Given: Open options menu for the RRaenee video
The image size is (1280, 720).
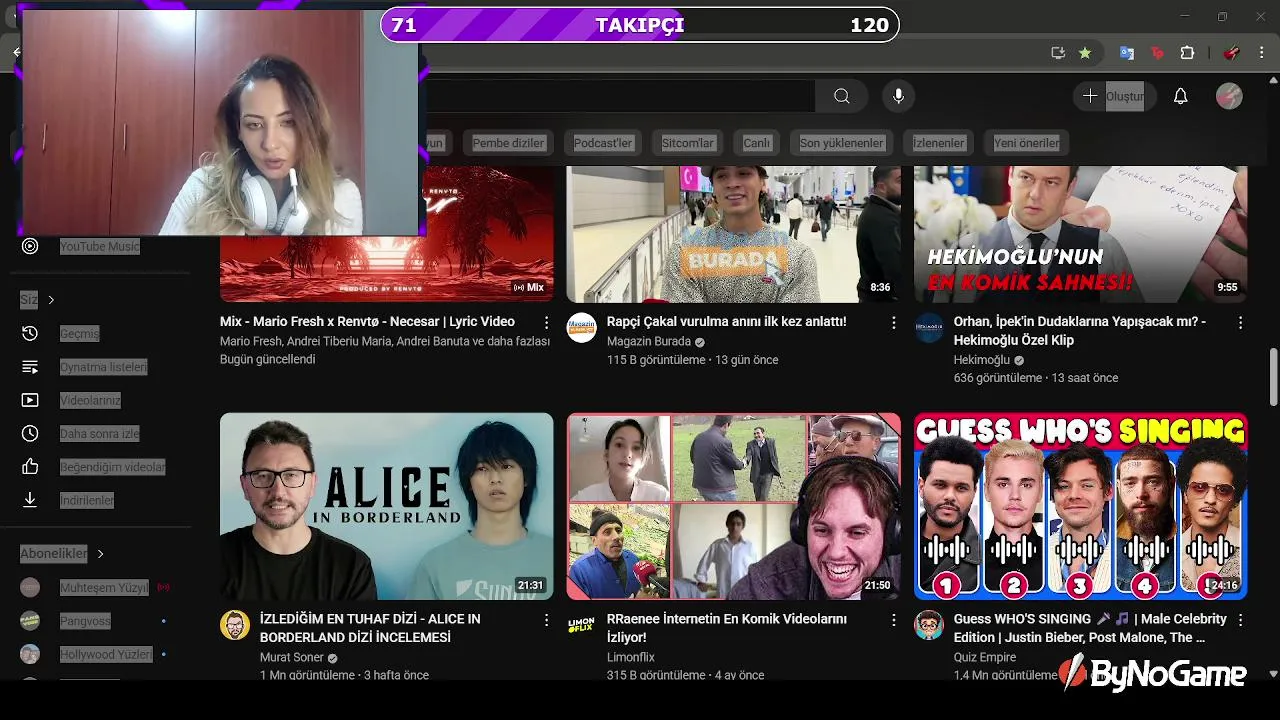Looking at the screenshot, I should pos(893,620).
